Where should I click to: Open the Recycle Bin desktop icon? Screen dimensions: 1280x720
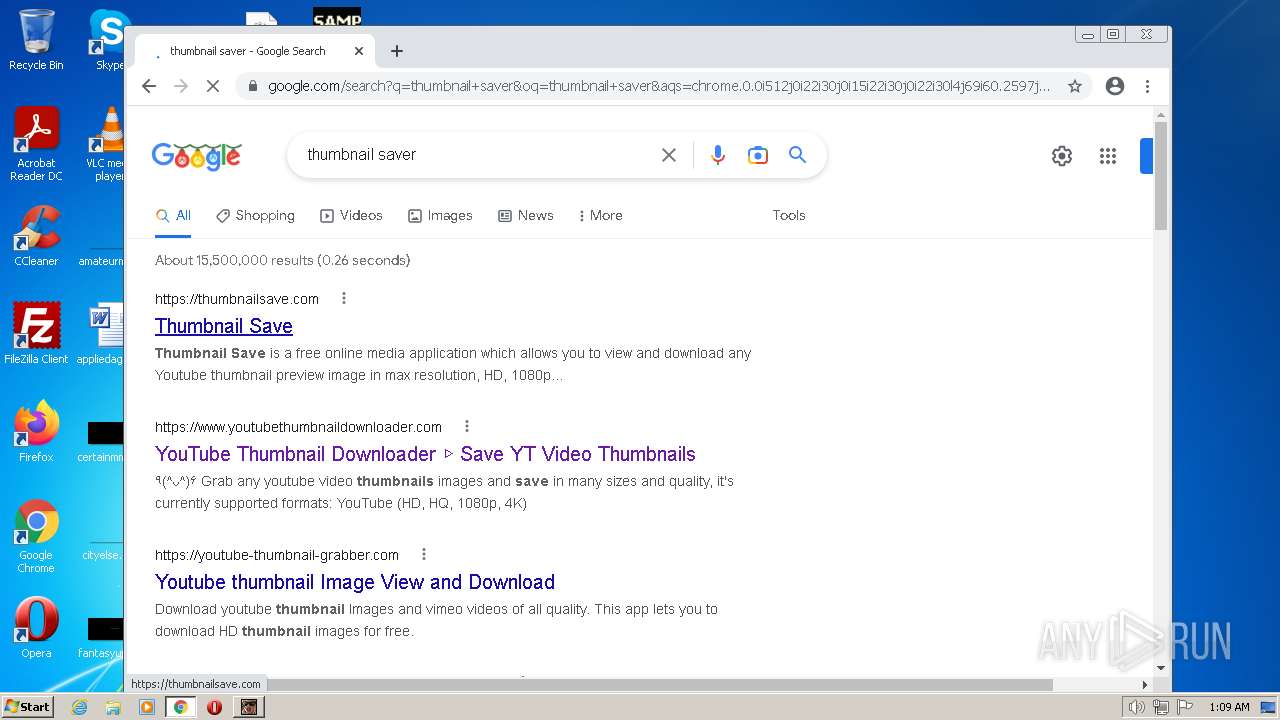coord(36,40)
